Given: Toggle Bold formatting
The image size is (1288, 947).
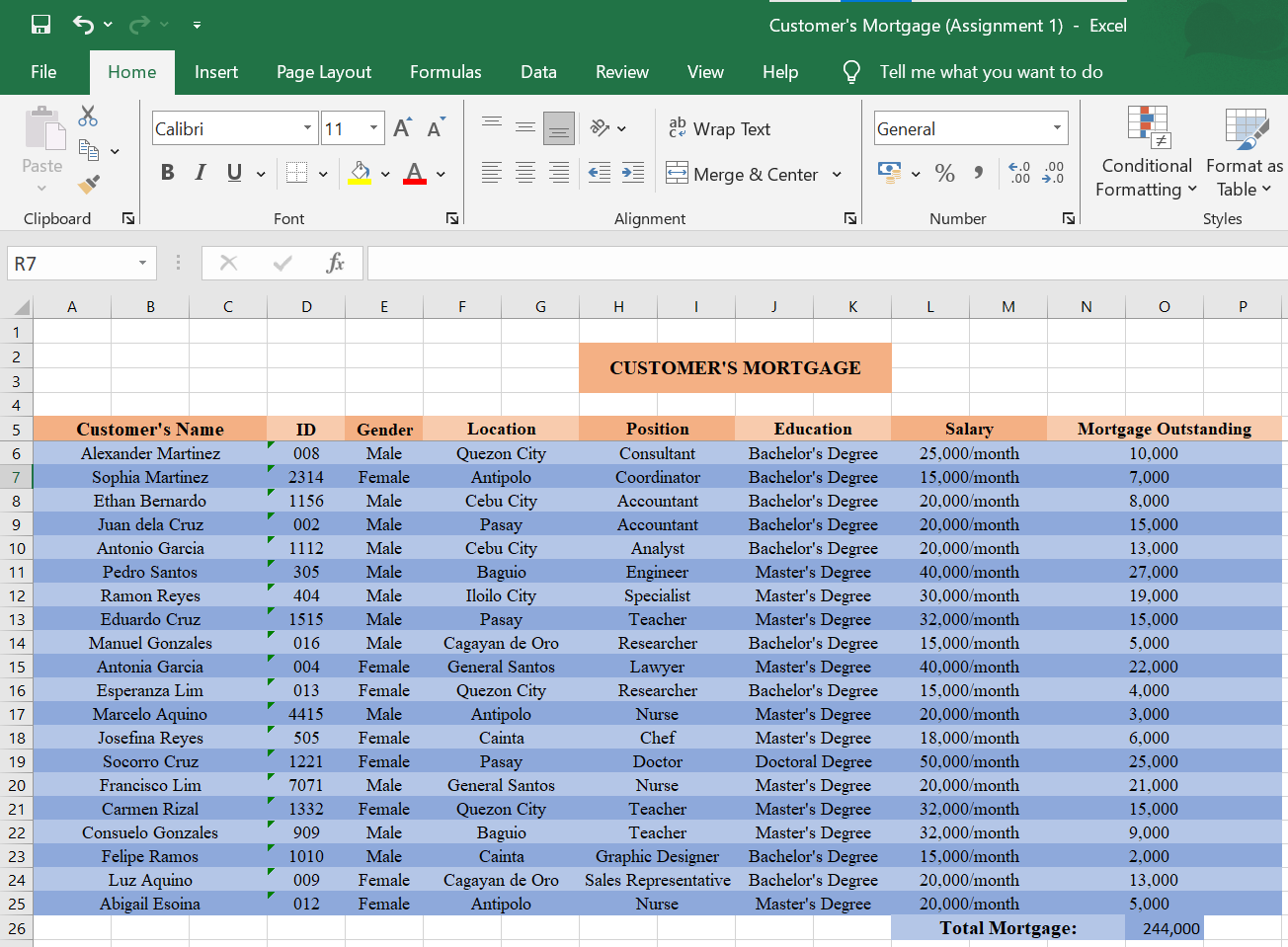Looking at the screenshot, I should [x=167, y=173].
